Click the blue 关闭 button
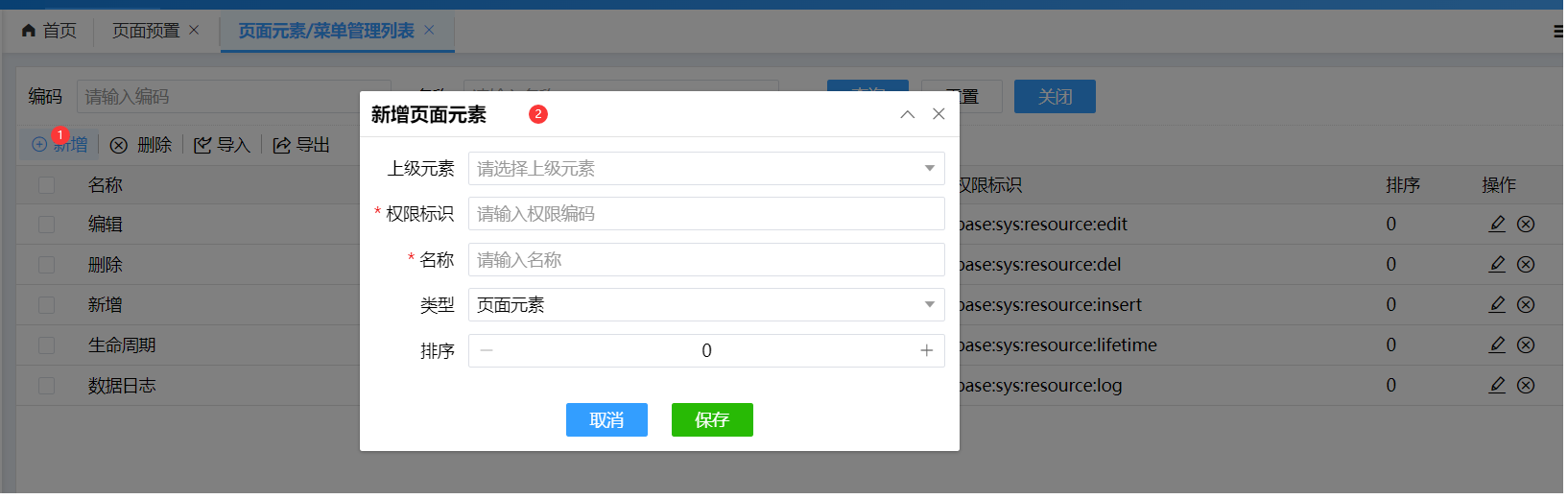 click(1055, 96)
